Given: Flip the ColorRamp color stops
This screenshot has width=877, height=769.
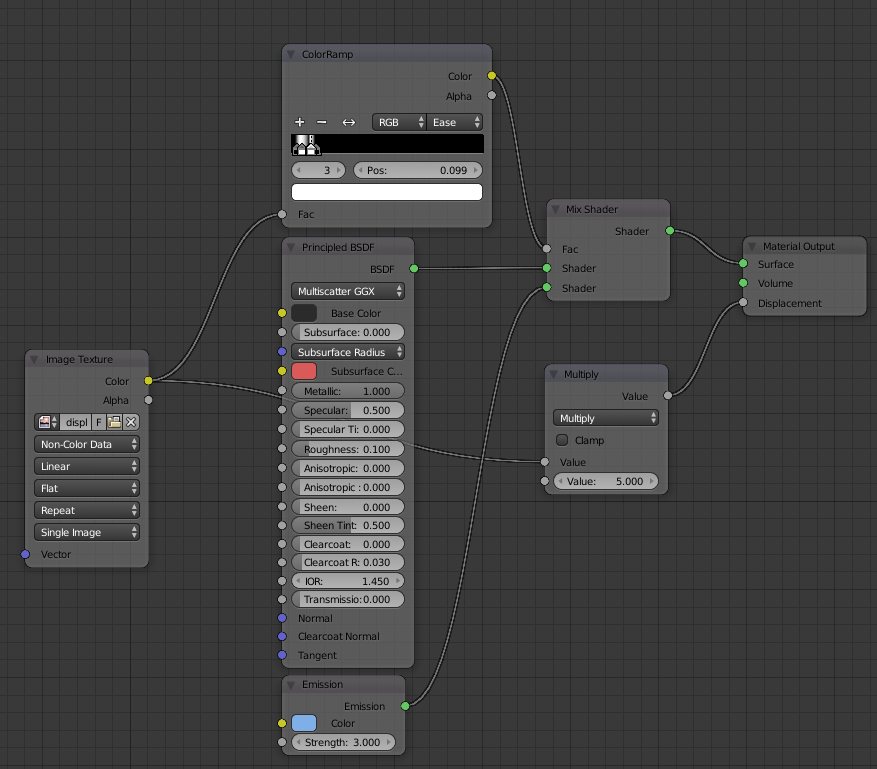Looking at the screenshot, I should 348,122.
